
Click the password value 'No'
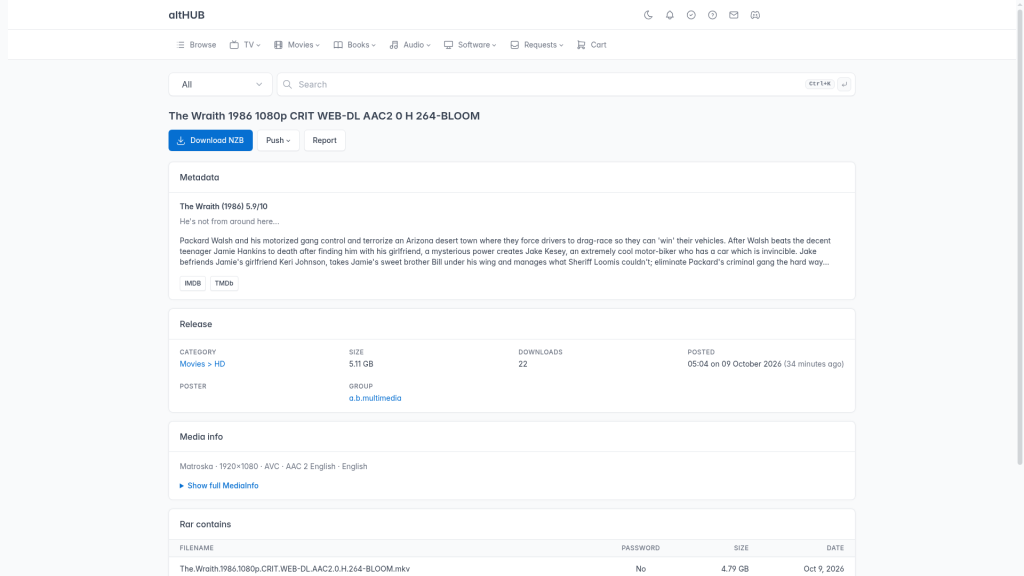point(641,569)
